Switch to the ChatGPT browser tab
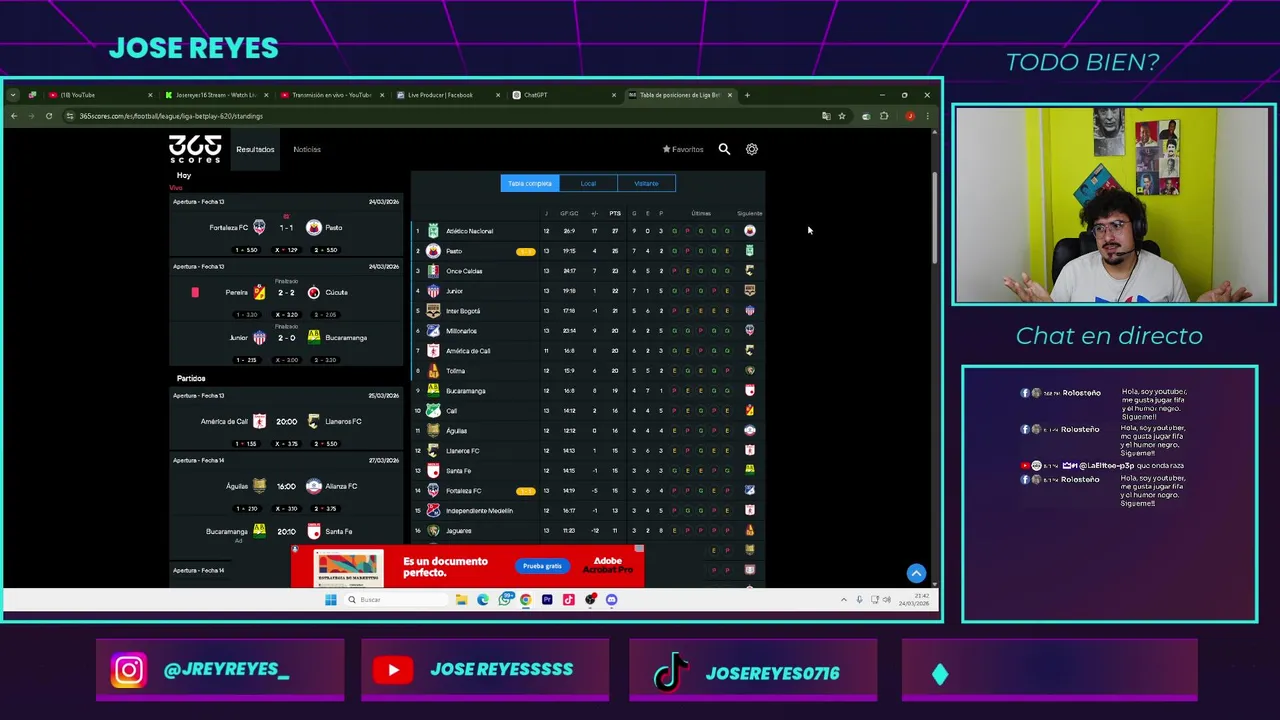This screenshot has width=1280, height=720. point(563,95)
